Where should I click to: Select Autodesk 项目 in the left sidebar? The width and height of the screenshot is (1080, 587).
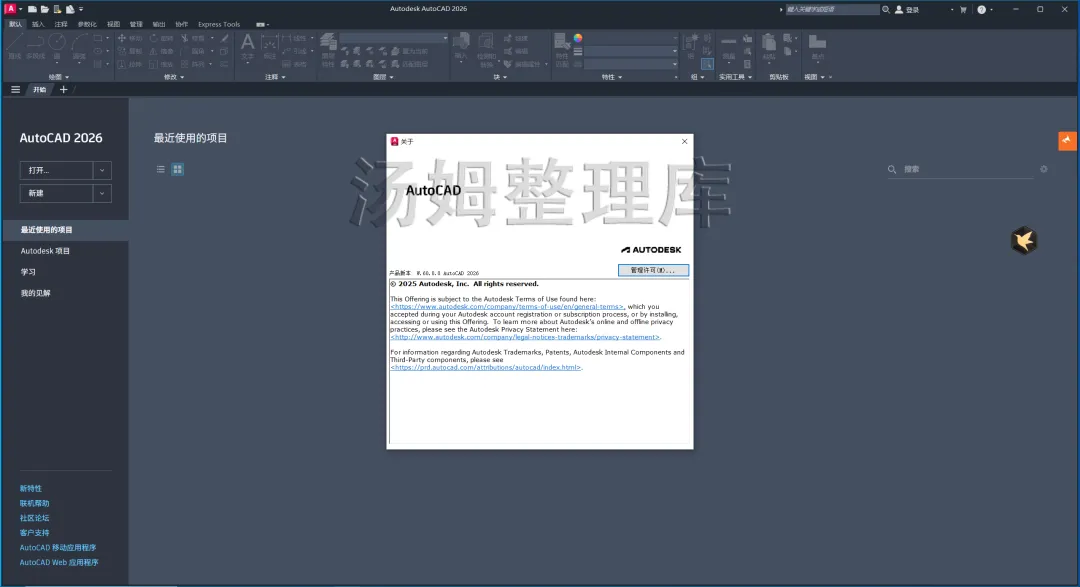(45, 251)
